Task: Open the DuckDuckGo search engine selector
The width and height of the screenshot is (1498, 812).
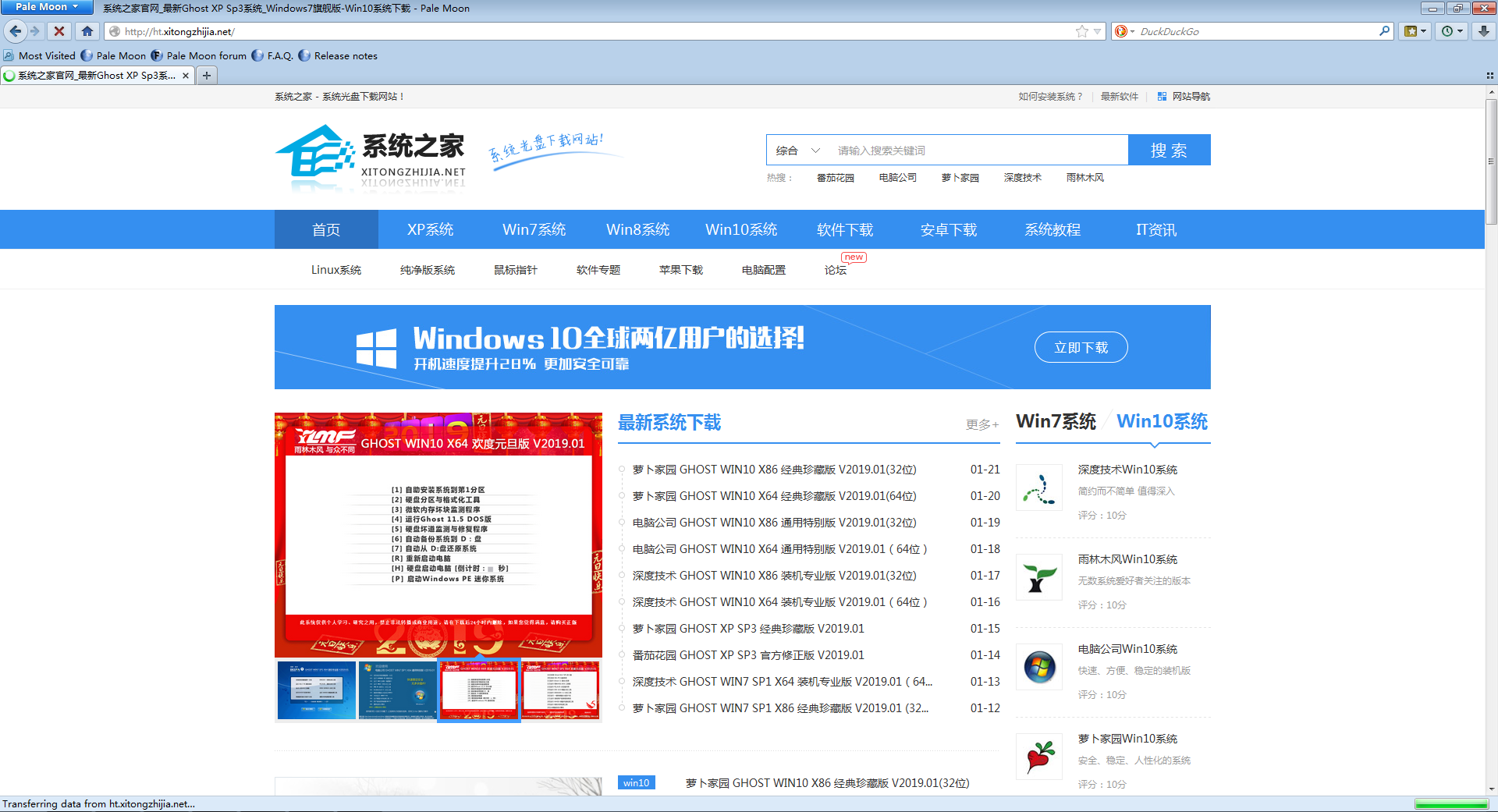Action: pos(1124,31)
